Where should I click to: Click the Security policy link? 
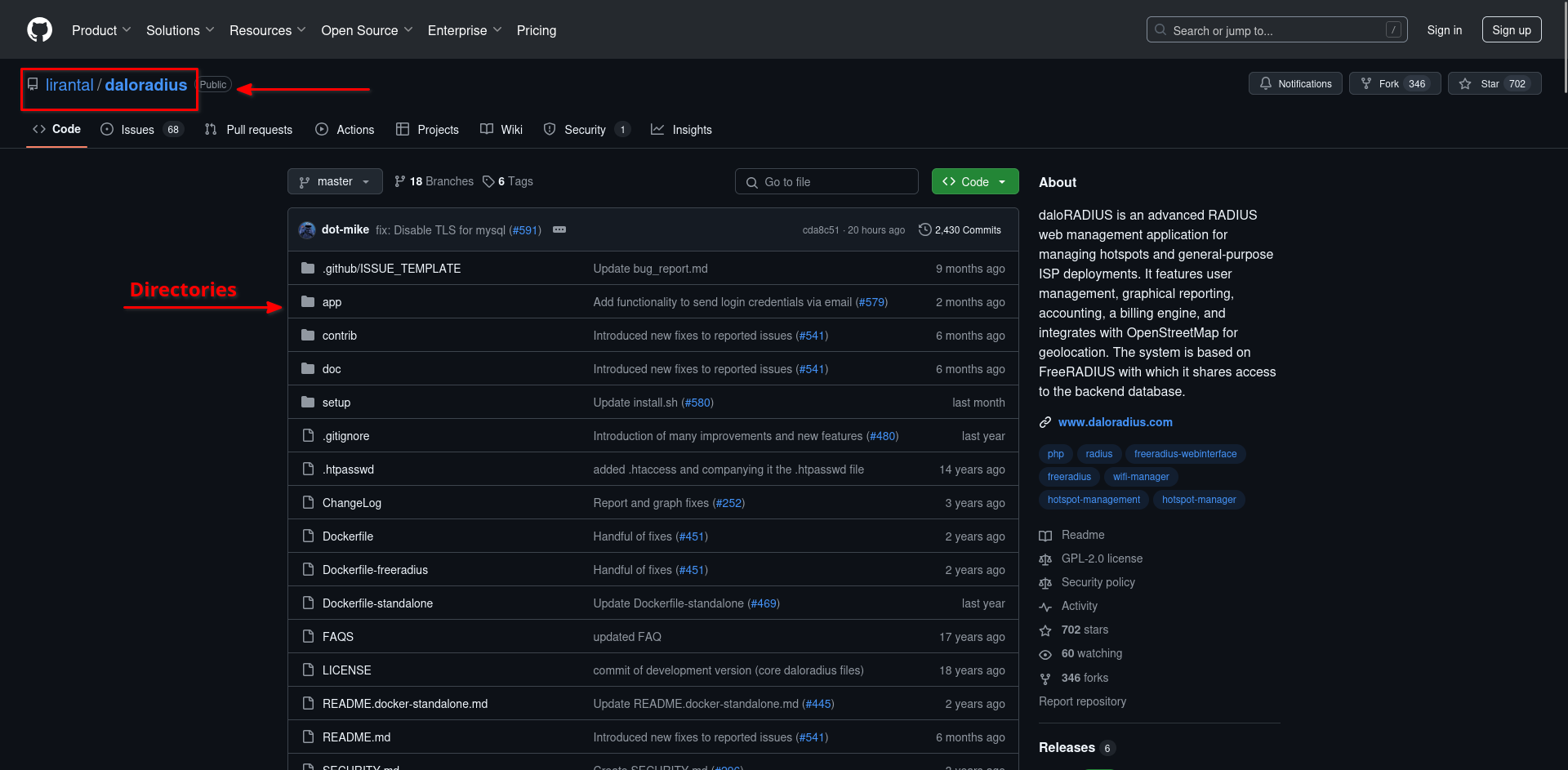1098,582
